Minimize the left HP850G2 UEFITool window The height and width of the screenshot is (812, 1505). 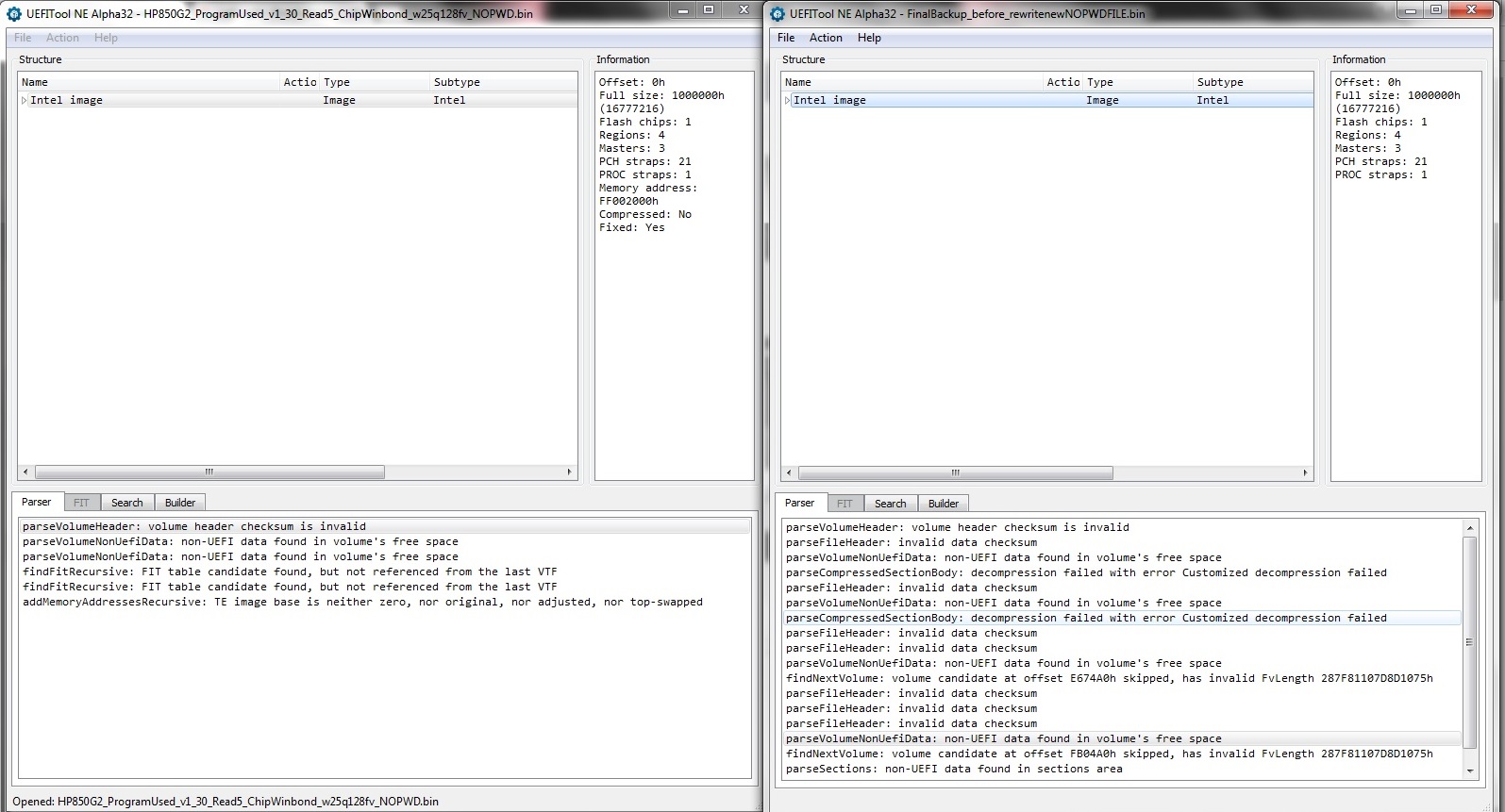tap(683, 10)
